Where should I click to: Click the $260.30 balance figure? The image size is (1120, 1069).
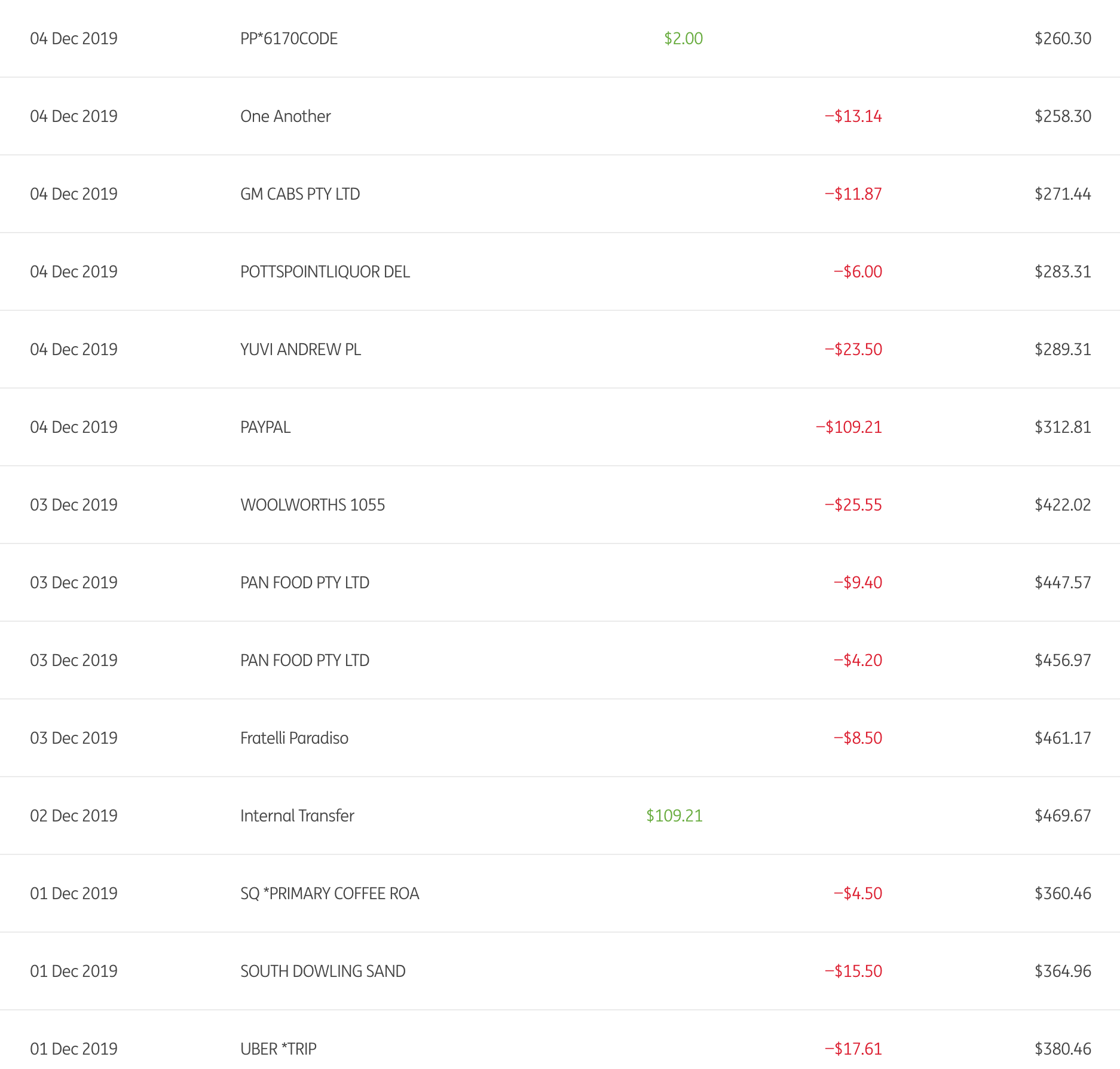click(x=1063, y=39)
